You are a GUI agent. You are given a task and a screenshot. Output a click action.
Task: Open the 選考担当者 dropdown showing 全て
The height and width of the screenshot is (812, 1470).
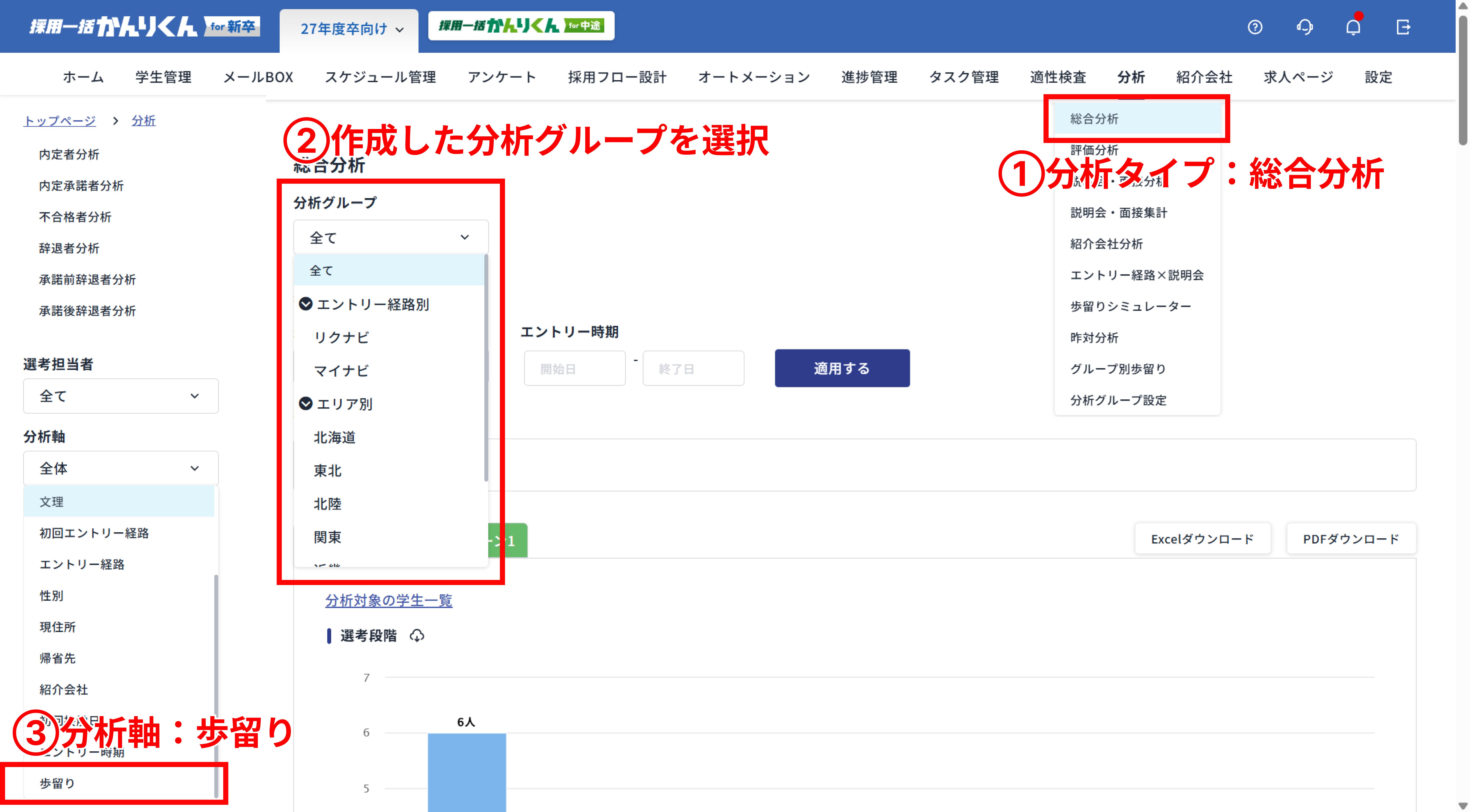tap(120, 395)
